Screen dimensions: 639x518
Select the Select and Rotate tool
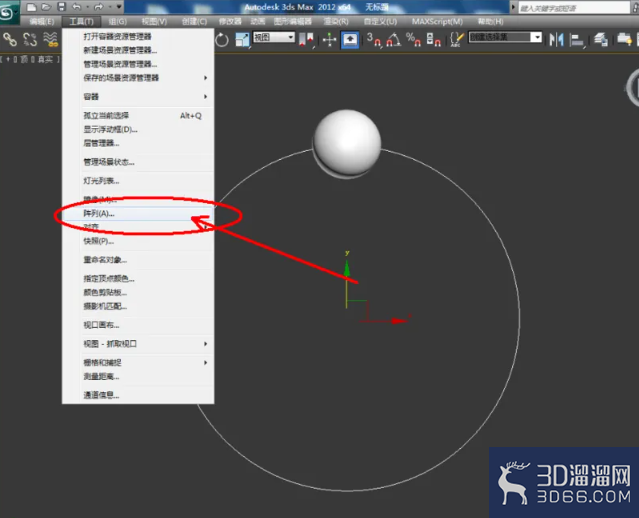coord(222,40)
